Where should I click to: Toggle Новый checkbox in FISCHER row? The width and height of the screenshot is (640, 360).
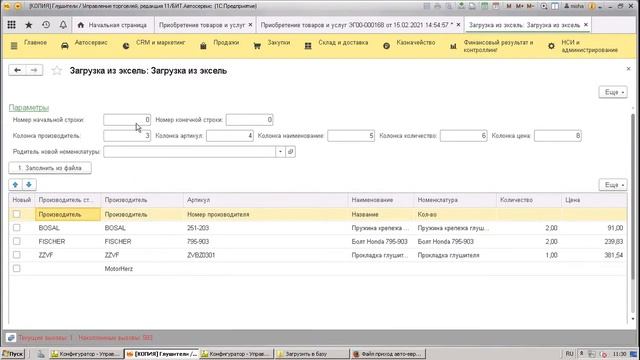click(17, 241)
